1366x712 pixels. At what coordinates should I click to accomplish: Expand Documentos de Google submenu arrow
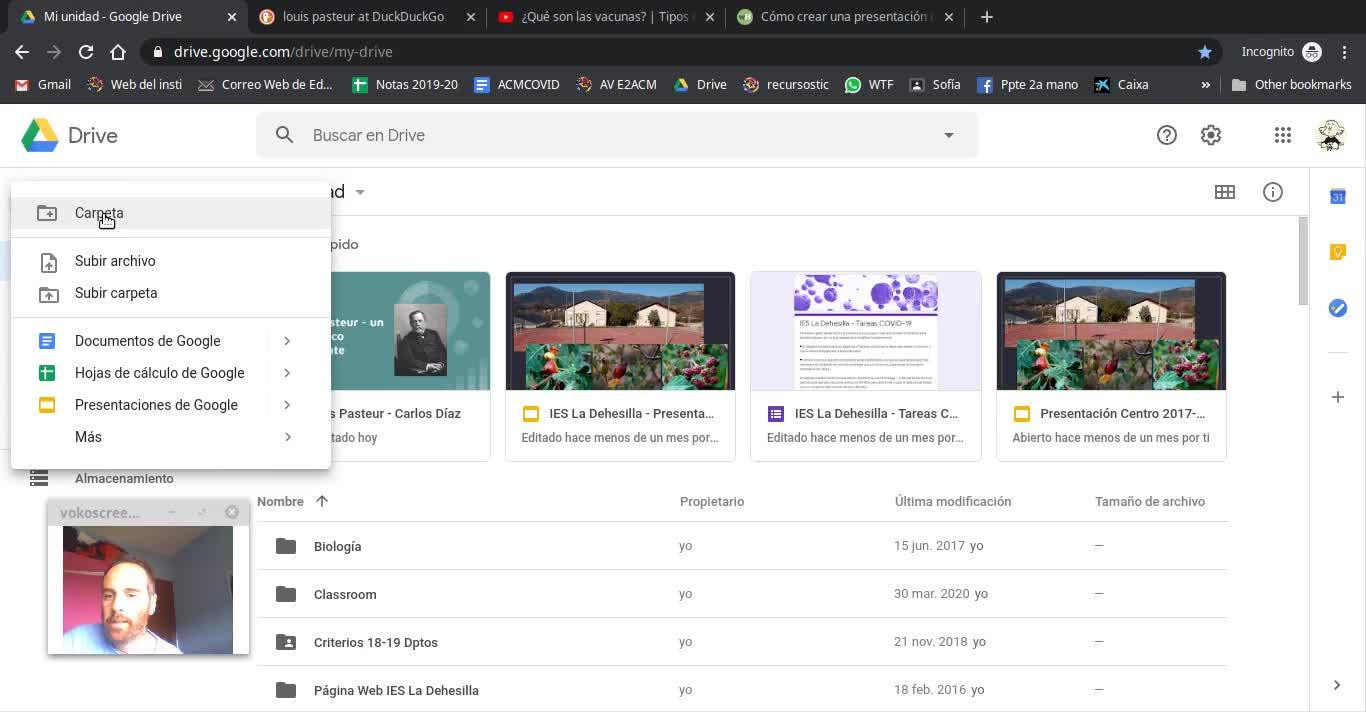(x=287, y=341)
